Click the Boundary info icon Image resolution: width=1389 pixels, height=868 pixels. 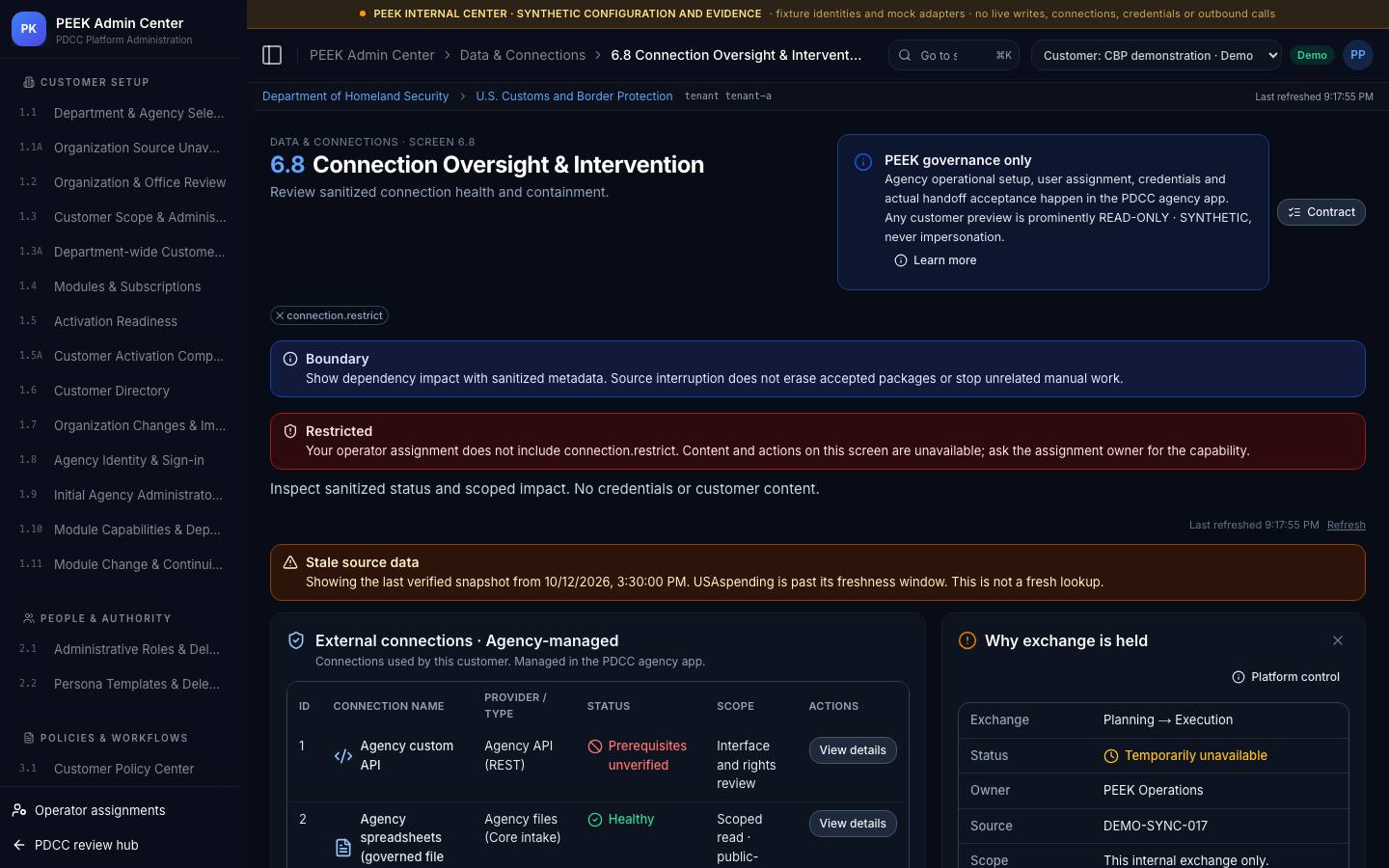pos(289,359)
